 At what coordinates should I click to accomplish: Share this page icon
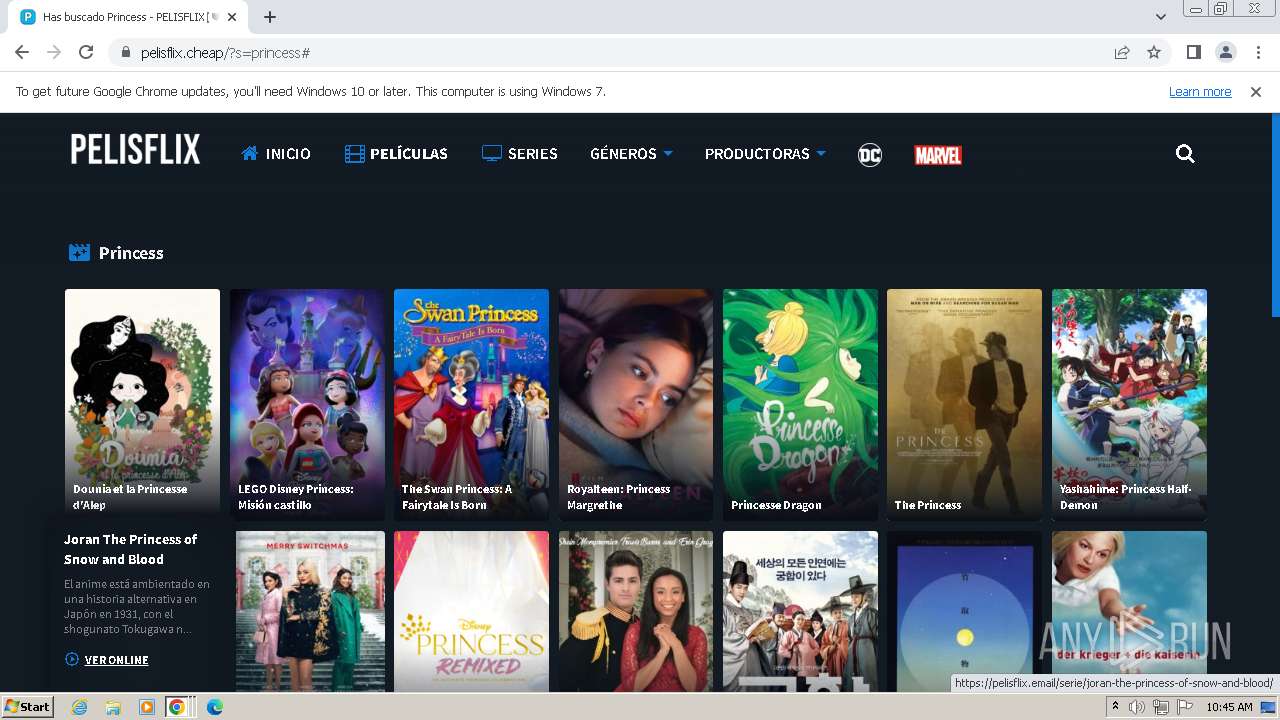click(1122, 53)
